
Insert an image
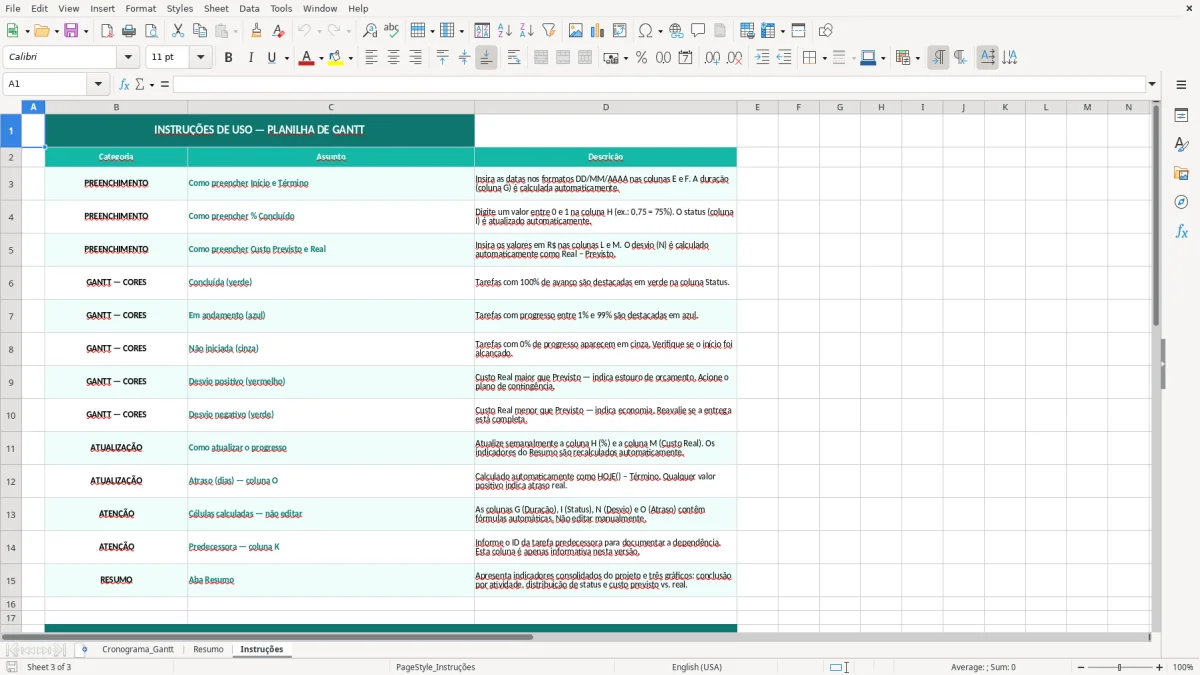[x=577, y=31]
